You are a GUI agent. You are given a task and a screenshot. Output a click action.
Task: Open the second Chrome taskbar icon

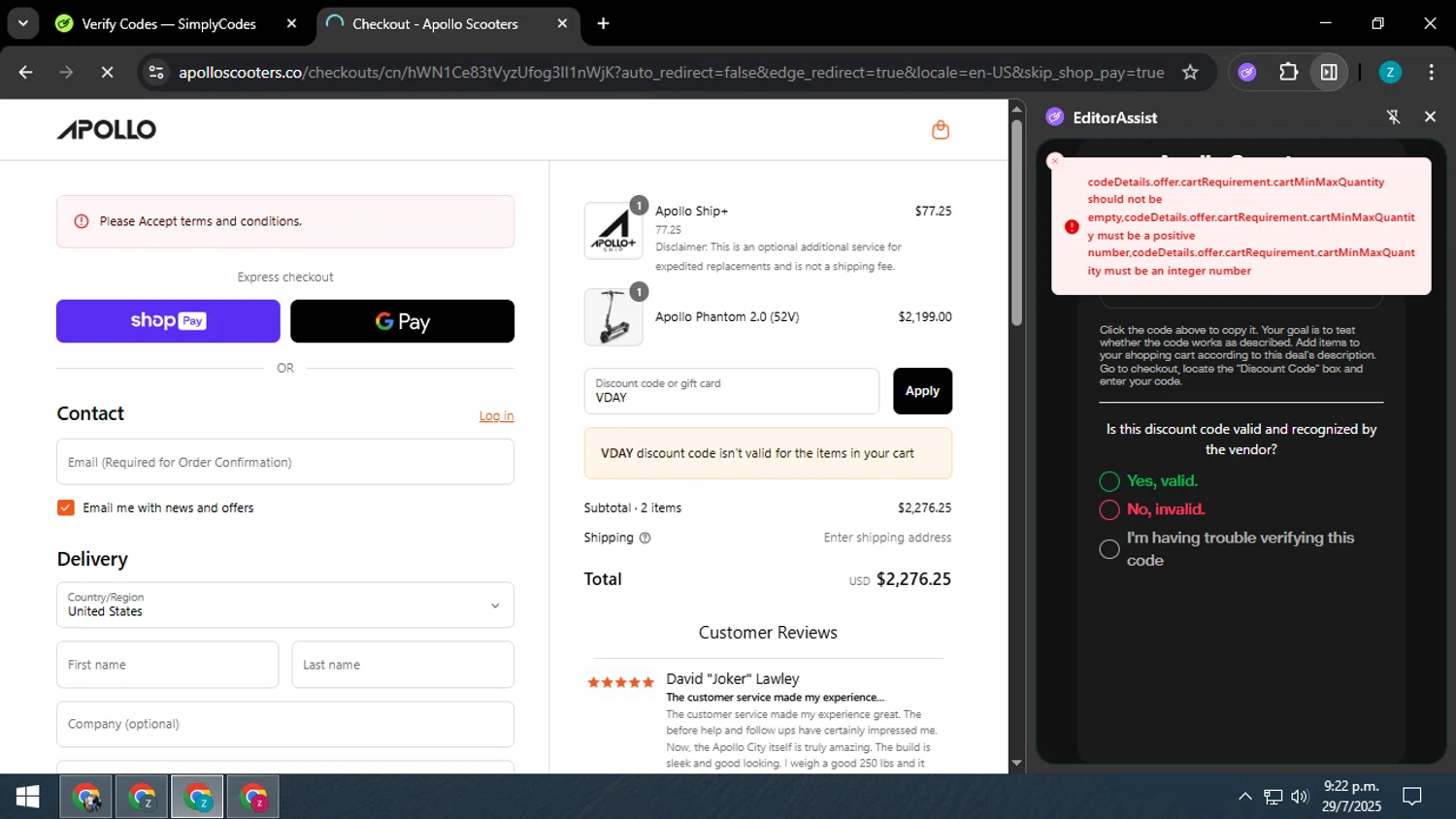142,797
